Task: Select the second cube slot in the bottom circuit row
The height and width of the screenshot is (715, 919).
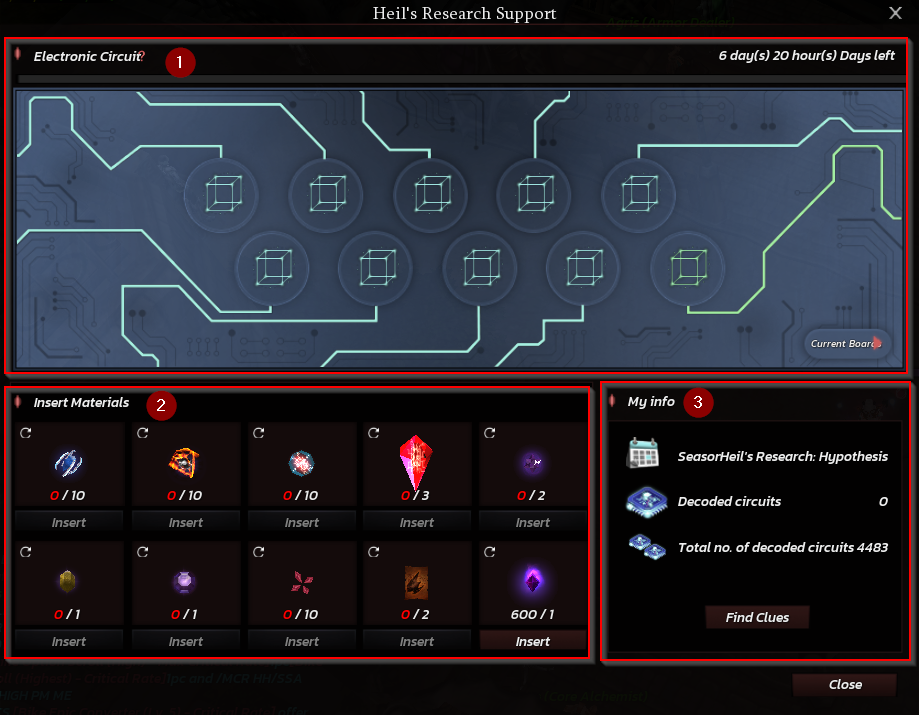Action: (376, 268)
